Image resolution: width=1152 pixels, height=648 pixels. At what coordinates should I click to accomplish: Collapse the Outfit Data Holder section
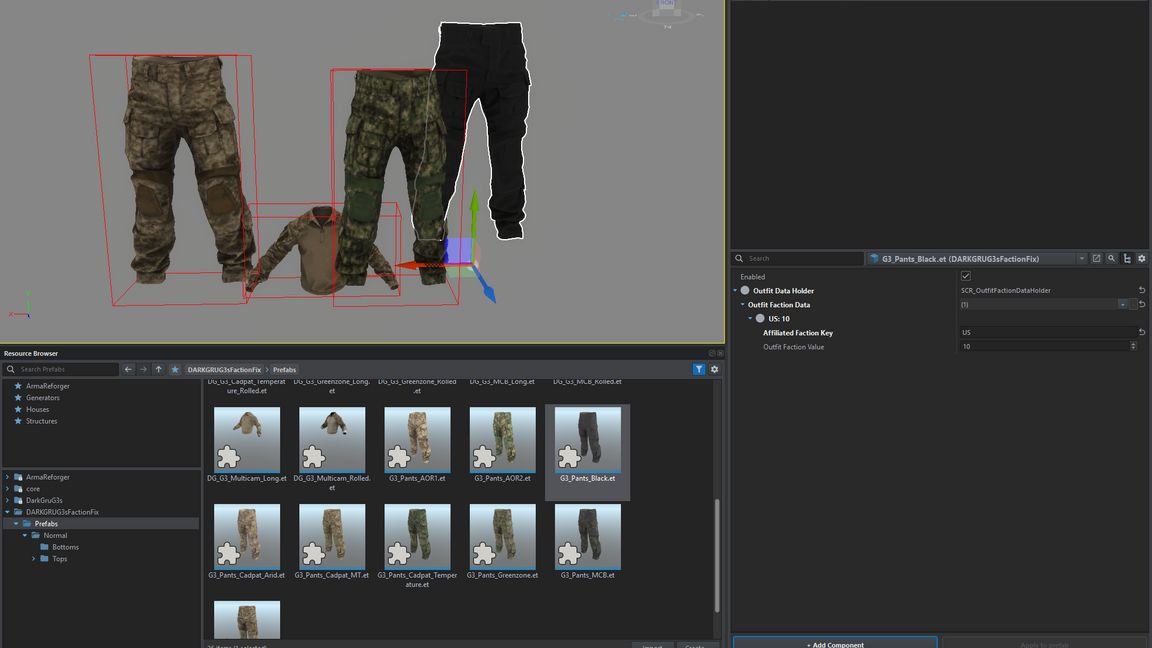pyautogui.click(x=736, y=290)
